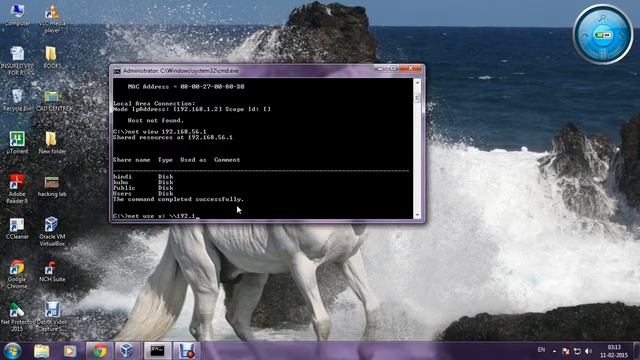This screenshot has width=640, height=360.
Task: Open the Computer desktop icon
Action: click(x=17, y=14)
